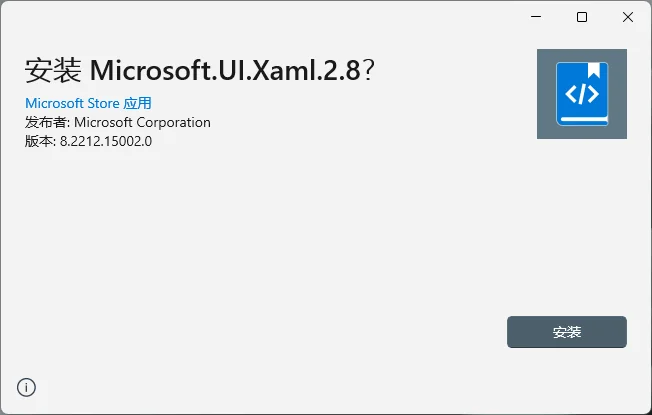Show package info via the circled i icon
This screenshot has width=652, height=415.
tap(26, 388)
